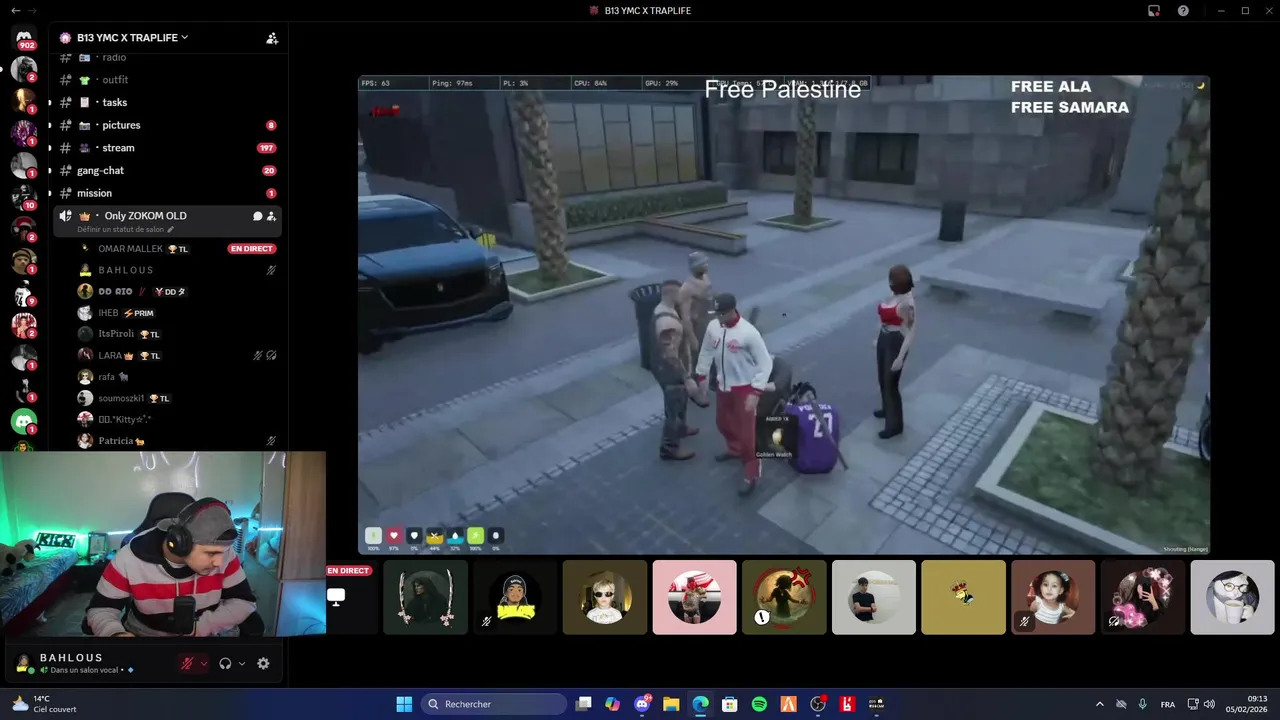Go back with title bar left arrow
1280x720 pixels.
[x=14, y=10]
